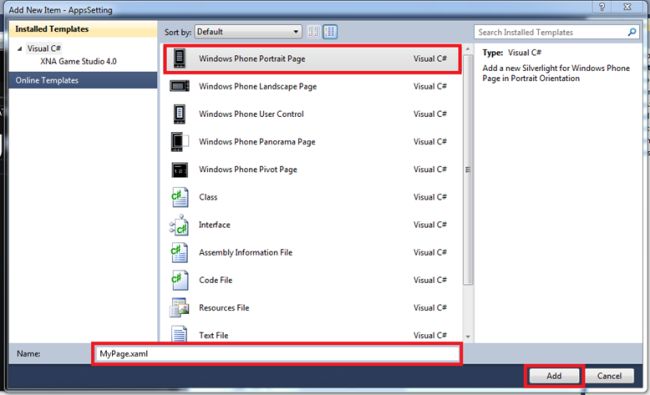Click Visual C# label in Class row

coord(430,197)
